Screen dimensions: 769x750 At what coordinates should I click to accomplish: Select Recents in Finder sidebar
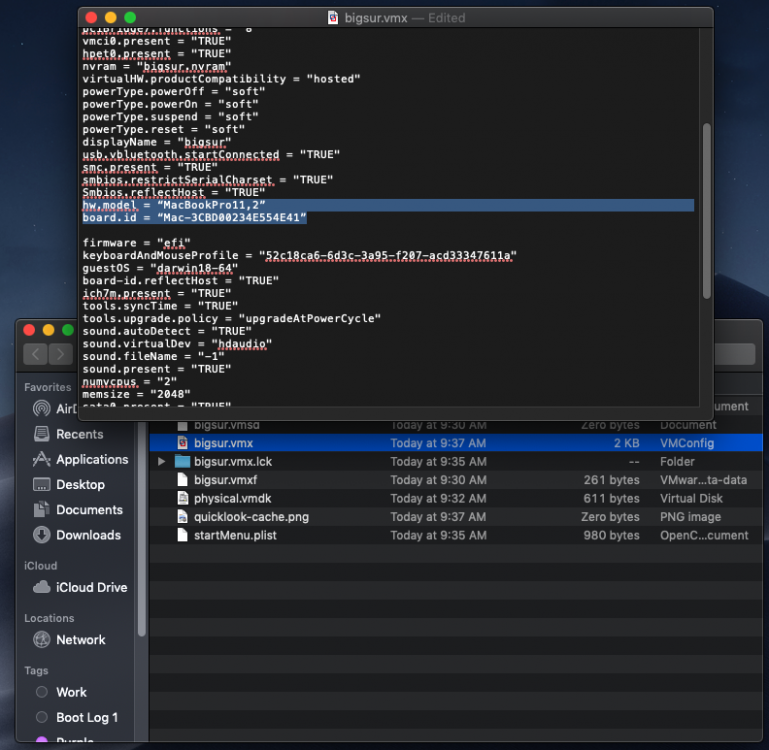point(68,434)
